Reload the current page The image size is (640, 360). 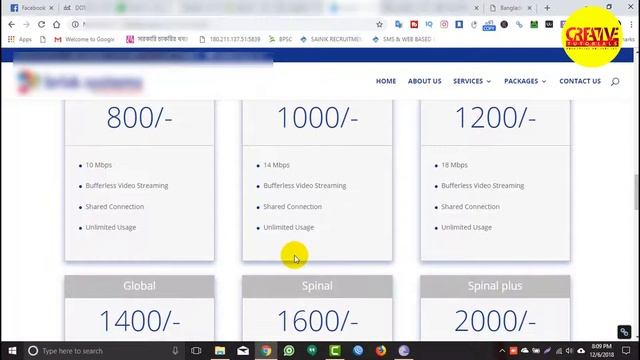pyautogui.click(x=41, y=24)
